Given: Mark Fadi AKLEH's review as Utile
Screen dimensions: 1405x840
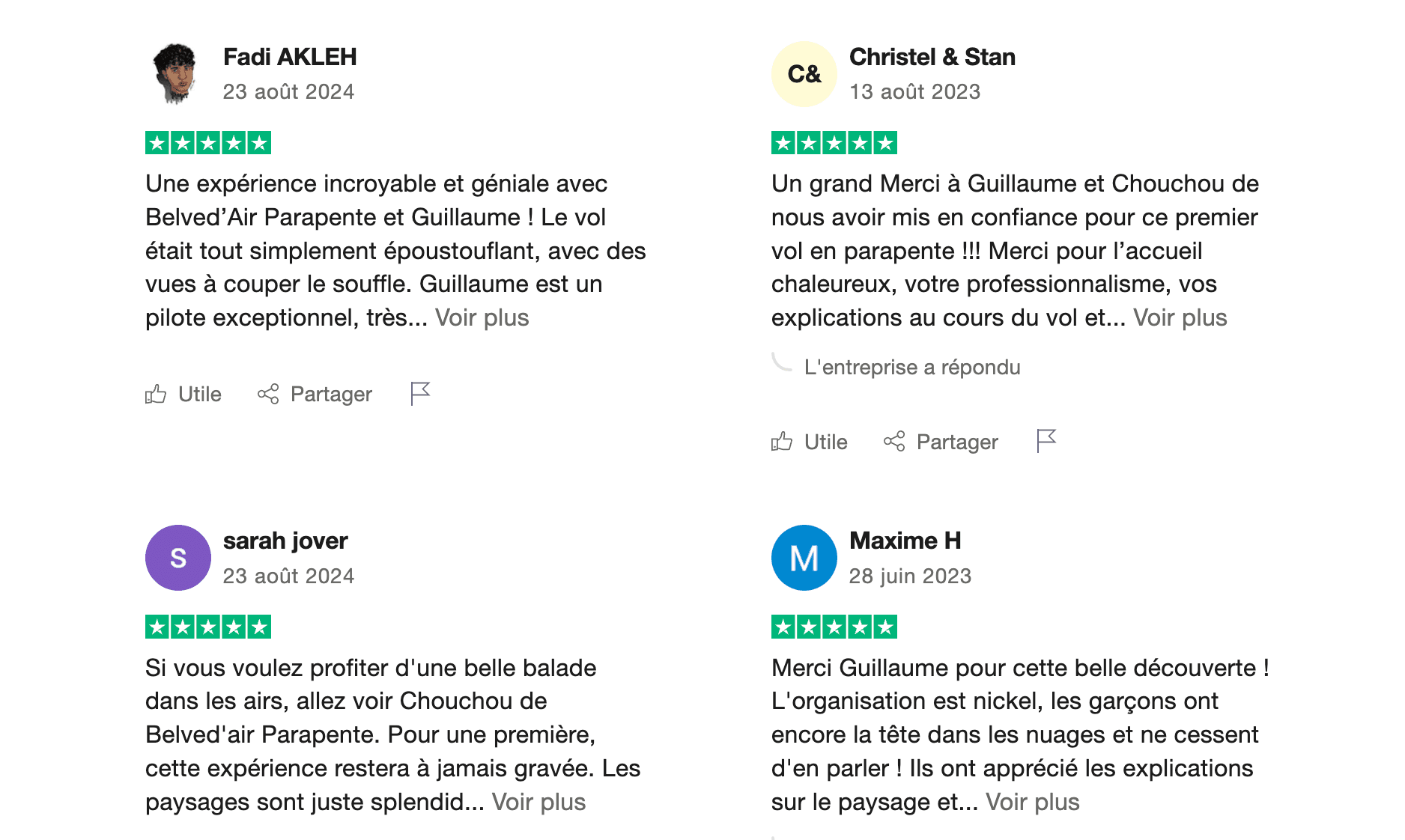Looking at the screenshot, I should tap(184, 394).
